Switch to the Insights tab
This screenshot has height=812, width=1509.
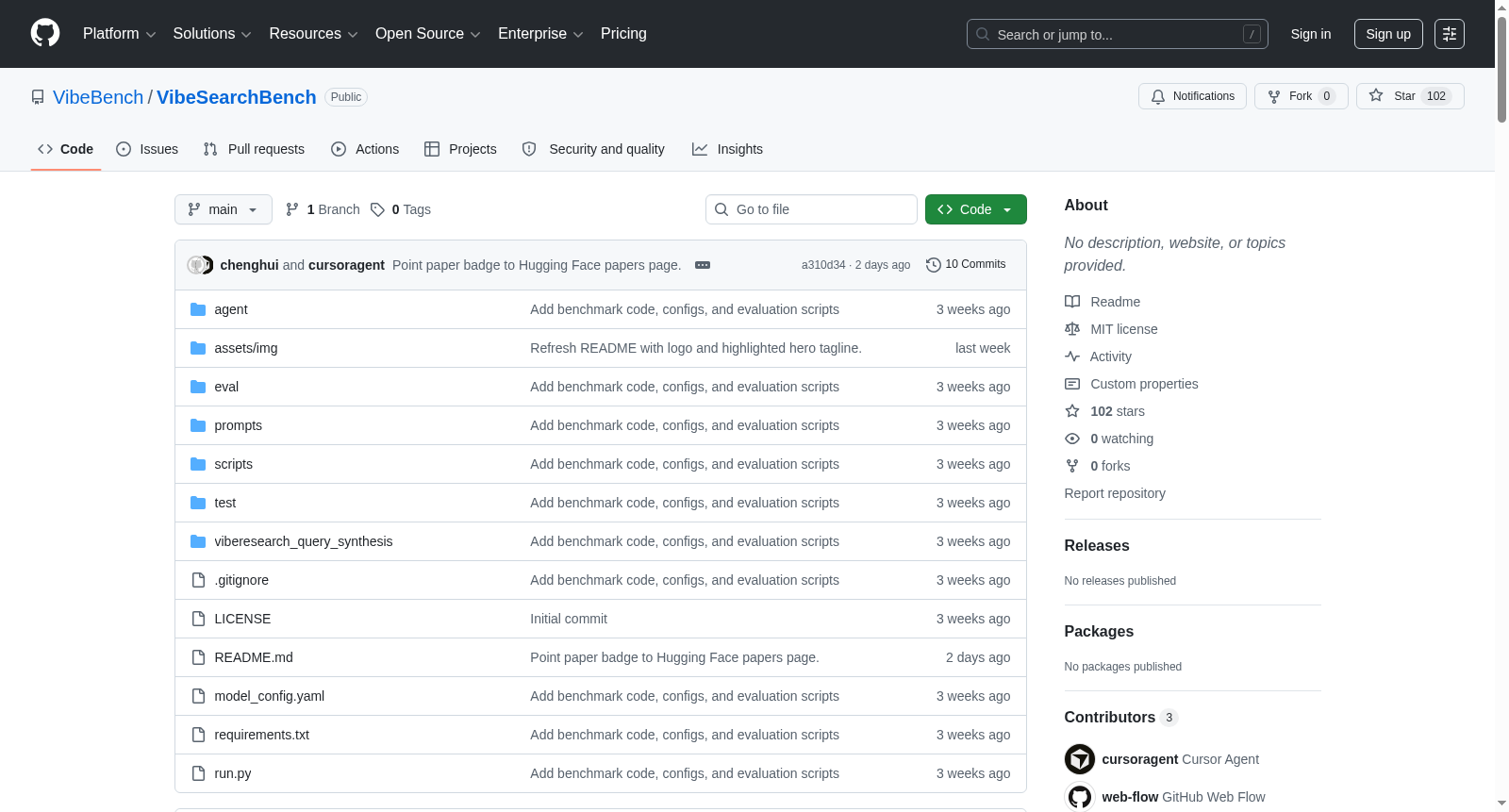click(x=727, y=149)
